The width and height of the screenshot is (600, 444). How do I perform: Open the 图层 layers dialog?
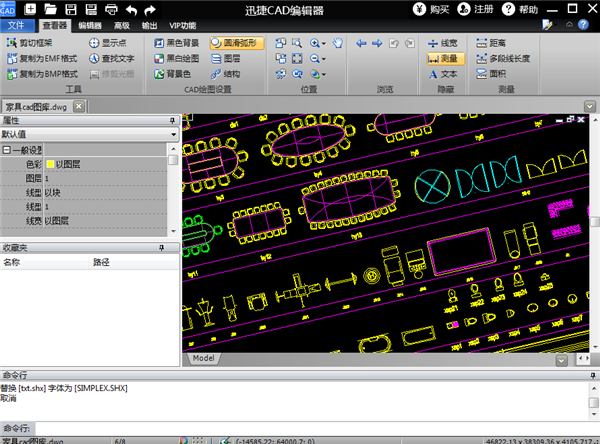pyautogui.click(x=226, y=59)
